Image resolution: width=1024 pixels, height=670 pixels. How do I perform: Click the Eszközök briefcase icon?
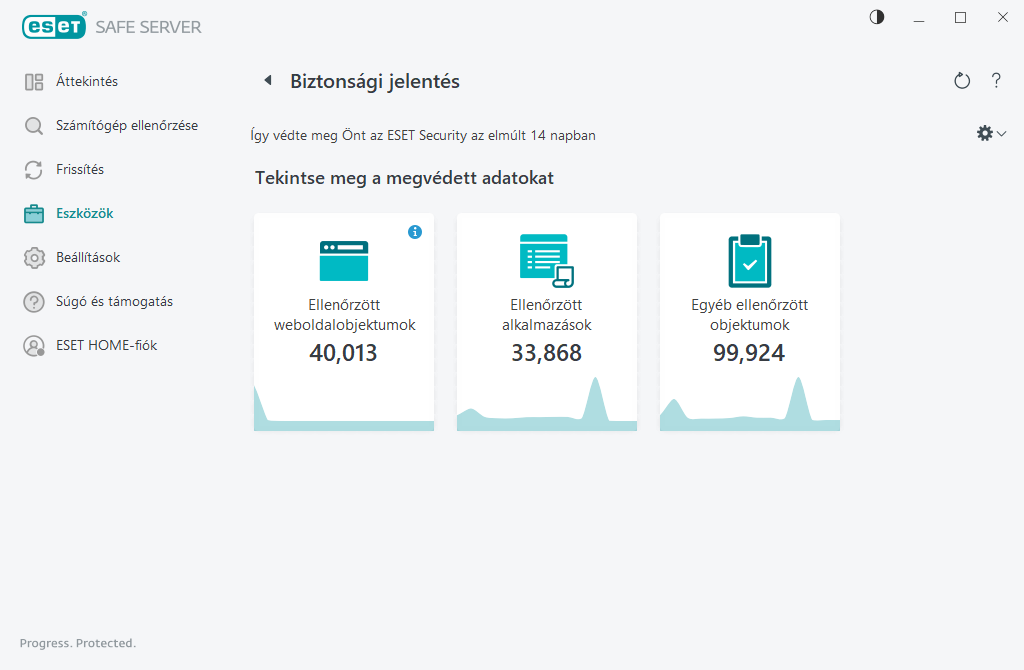[34, 214]
